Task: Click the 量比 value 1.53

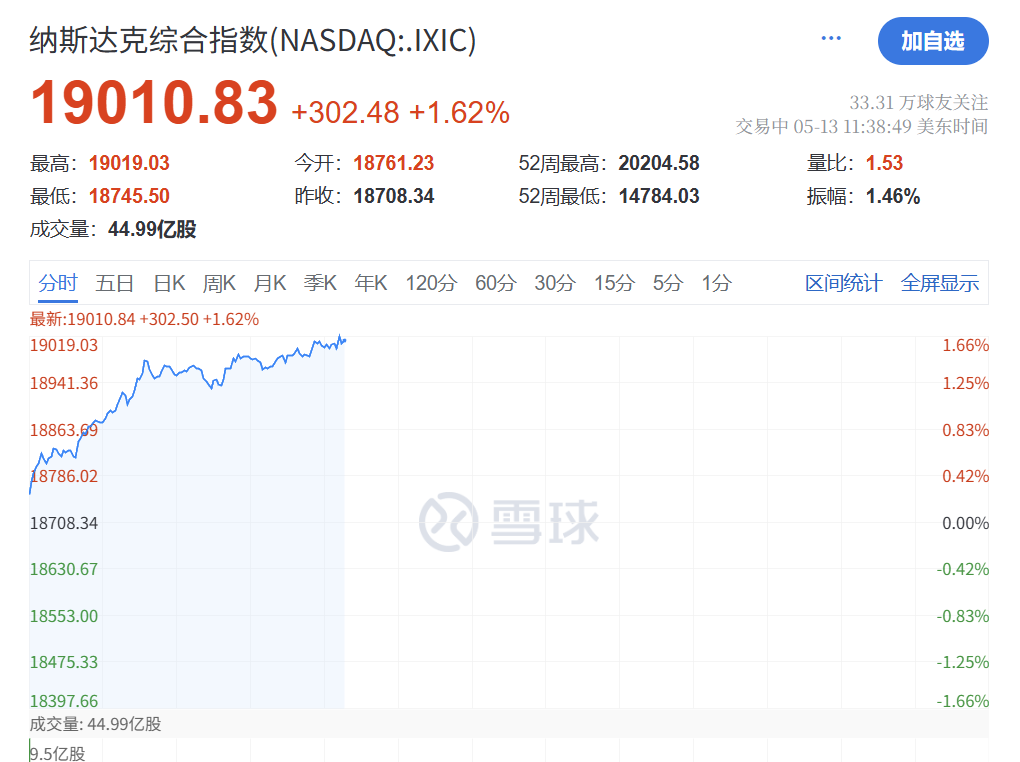Action: click(x=884, y=163)
